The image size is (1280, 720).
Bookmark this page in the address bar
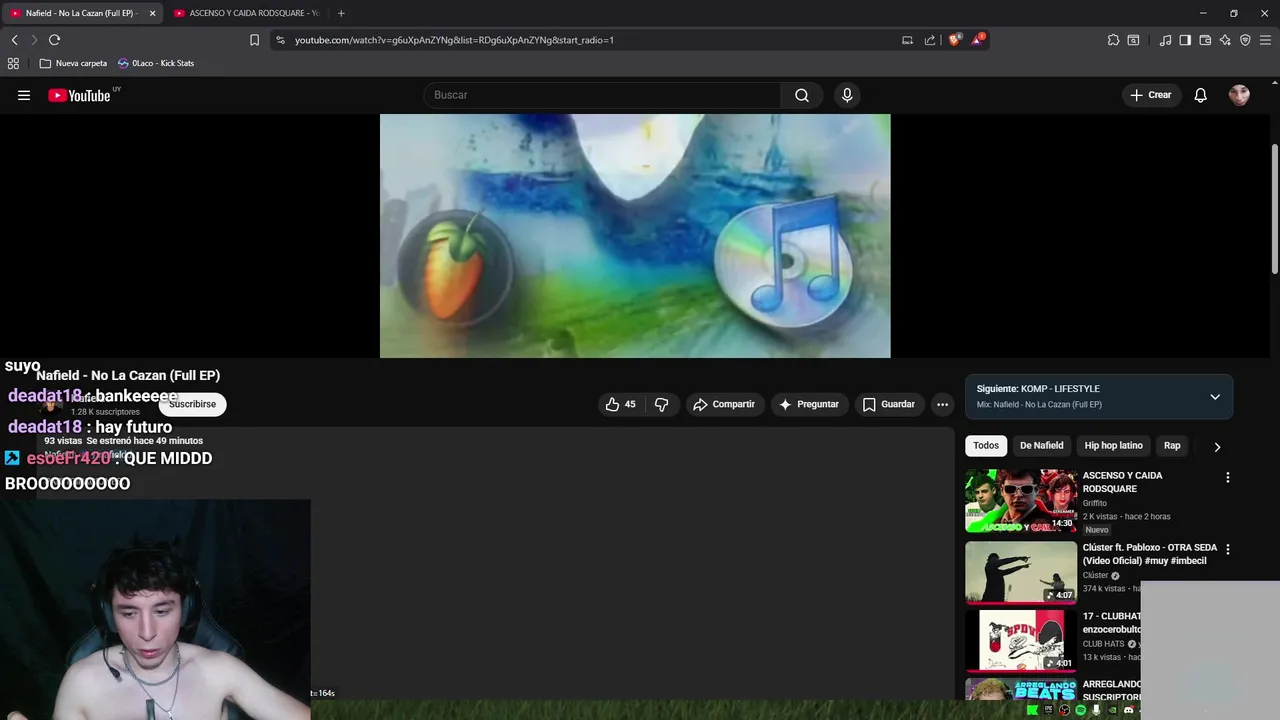coord(254,40)
